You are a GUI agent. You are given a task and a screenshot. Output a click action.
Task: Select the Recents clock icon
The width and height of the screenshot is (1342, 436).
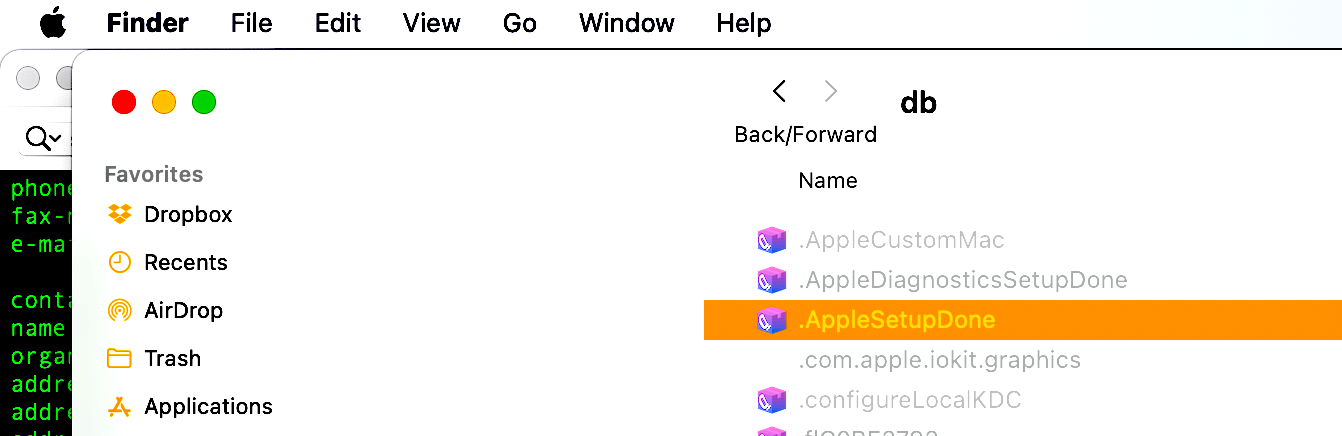[x=120, y=262]
